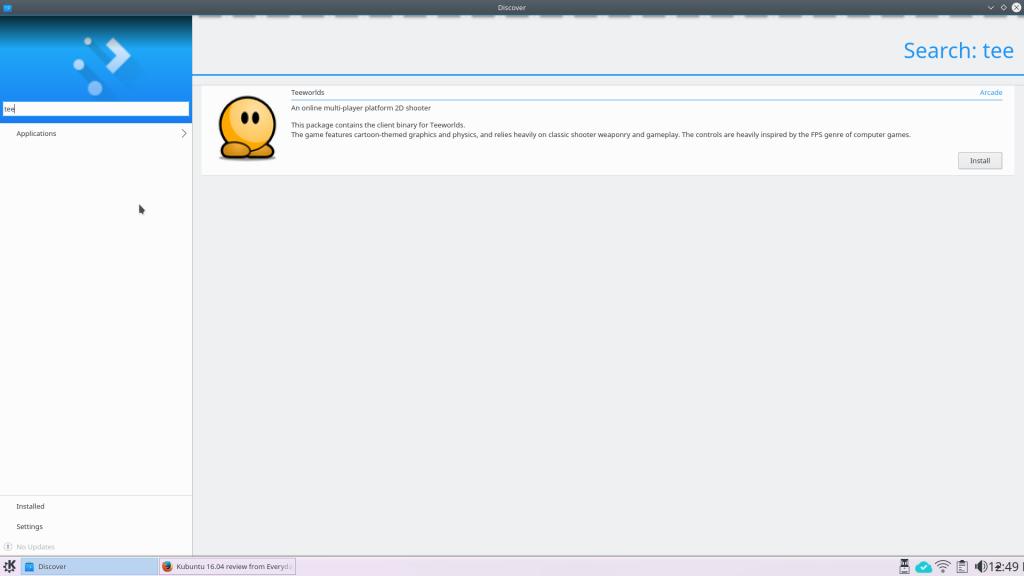
Task: Expand the Applications category chevron
Action: [184, 133]
